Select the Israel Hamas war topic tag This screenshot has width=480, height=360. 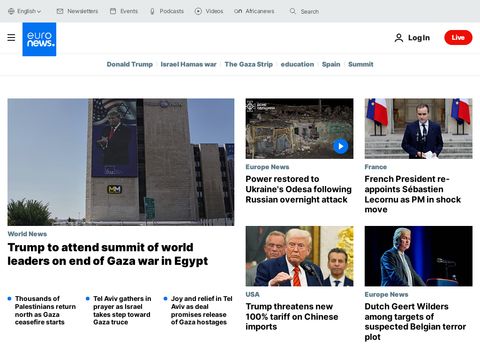(188, 64)
